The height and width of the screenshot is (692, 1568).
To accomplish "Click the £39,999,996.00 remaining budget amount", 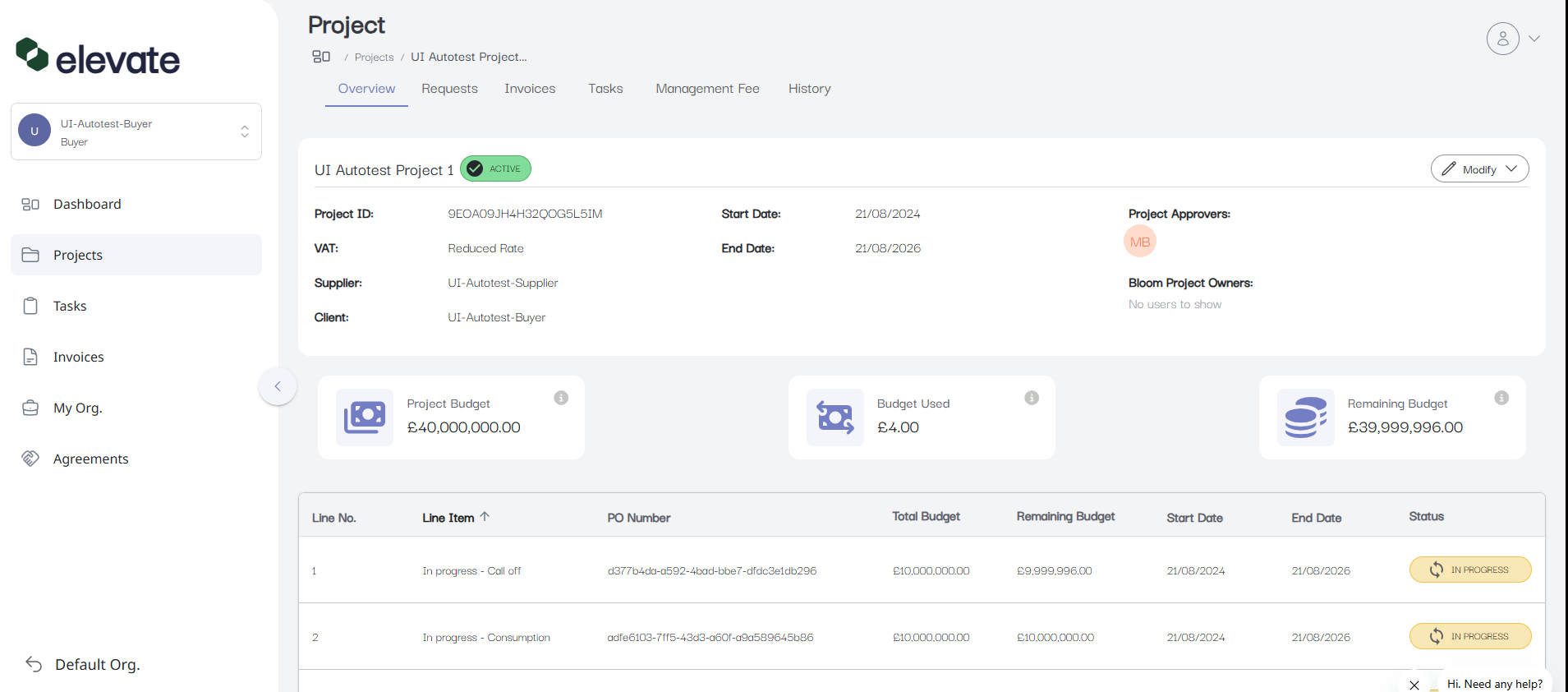I will 1405,427.
